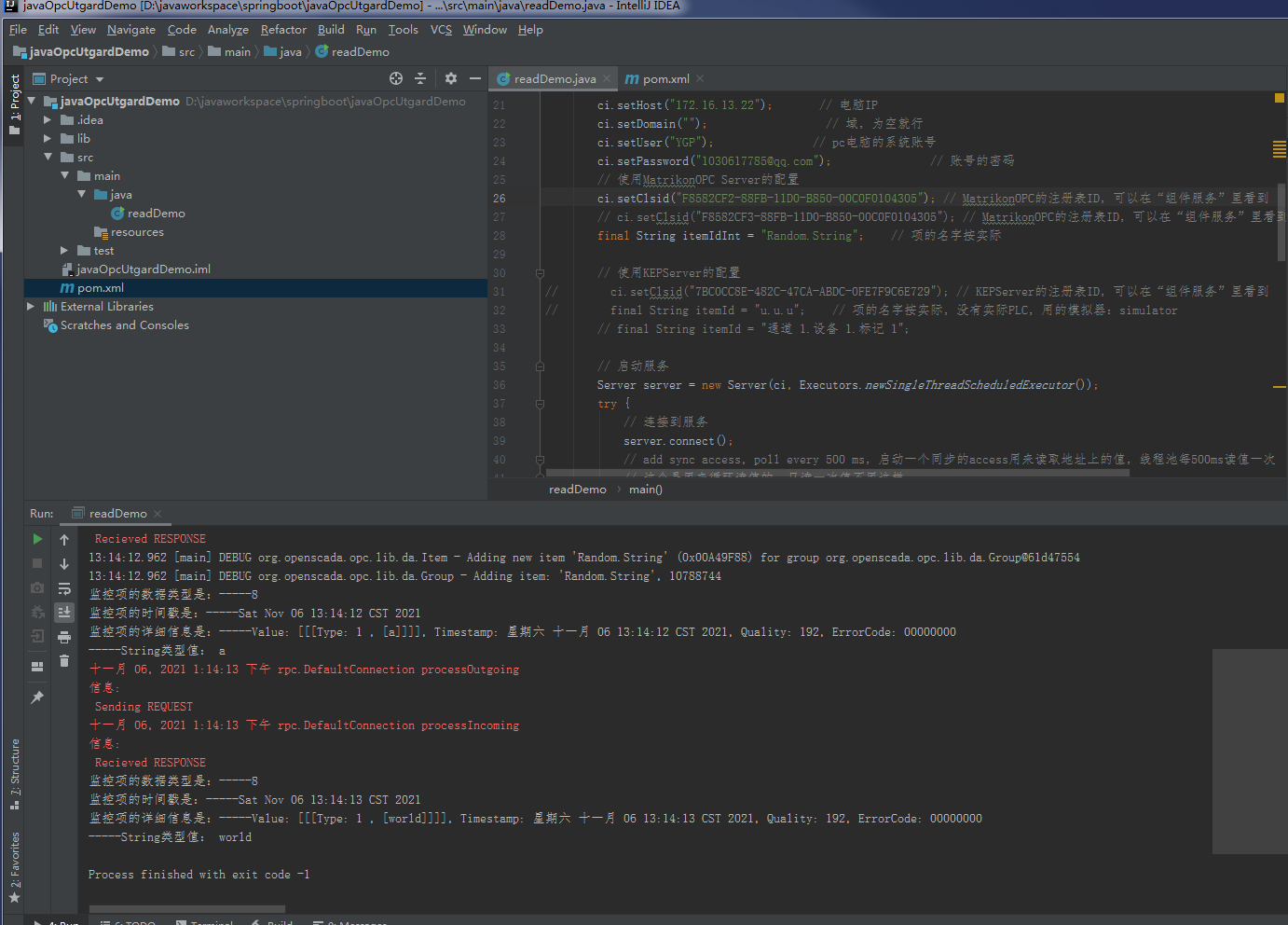
Task: Pin the readDemo run tab
Action: coord(36,697)
